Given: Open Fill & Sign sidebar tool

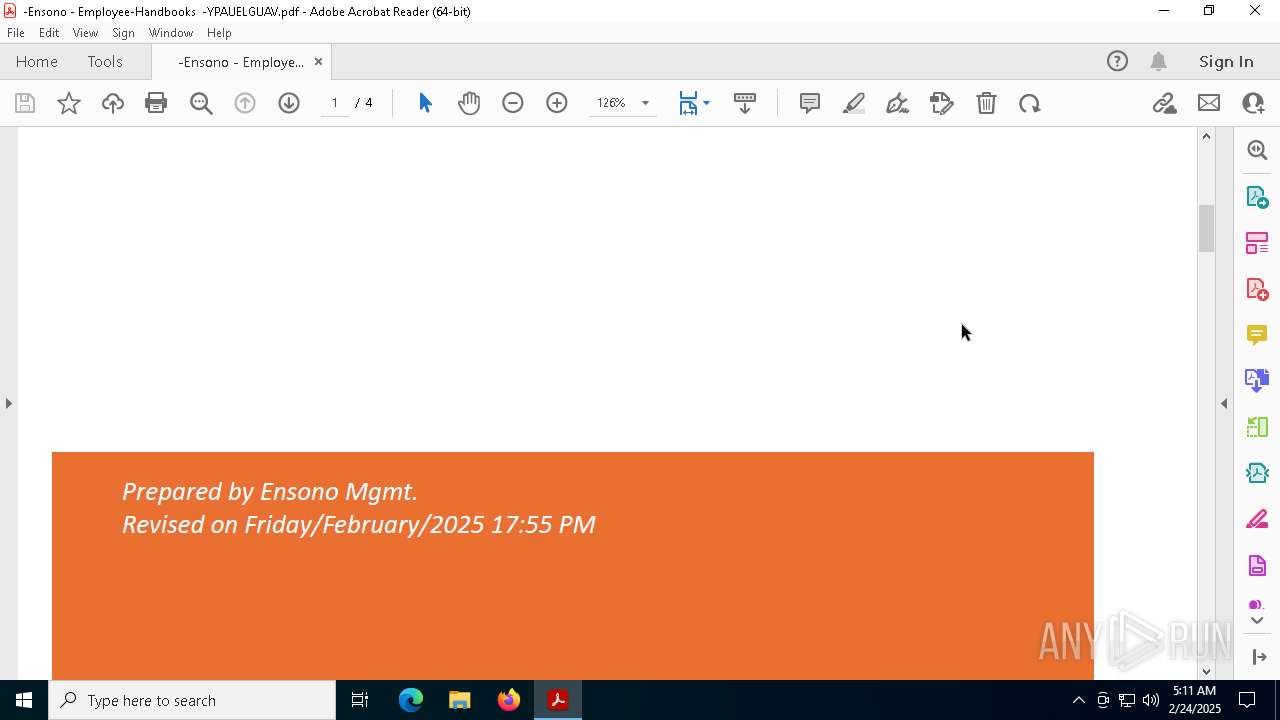Looking at the screenshot, I should (x=1257, y=520).
